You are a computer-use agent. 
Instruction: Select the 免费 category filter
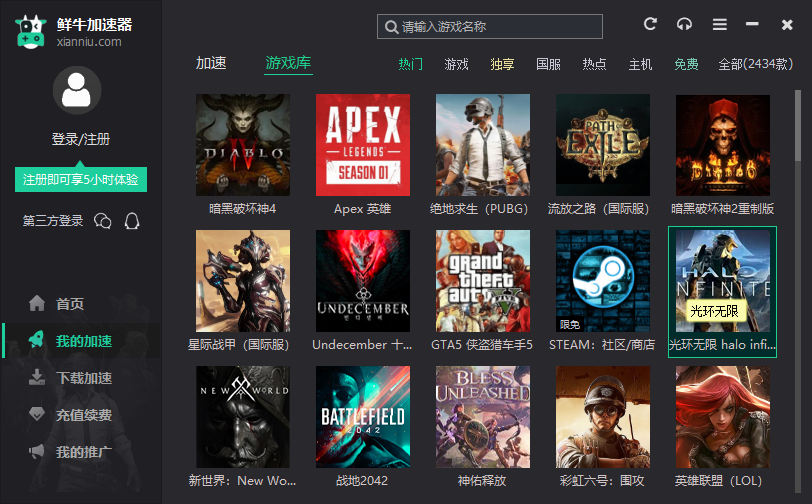click(686, 64)
